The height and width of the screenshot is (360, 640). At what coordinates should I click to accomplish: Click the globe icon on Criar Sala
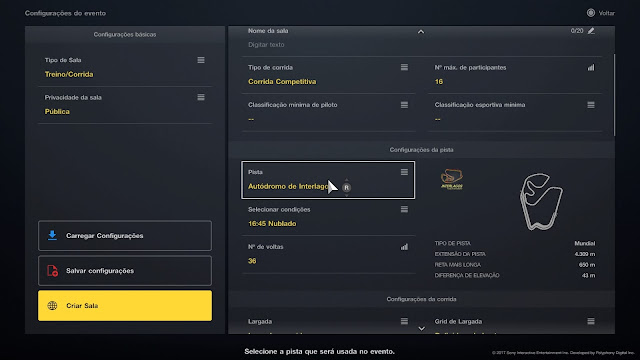(x=52, y=306)
